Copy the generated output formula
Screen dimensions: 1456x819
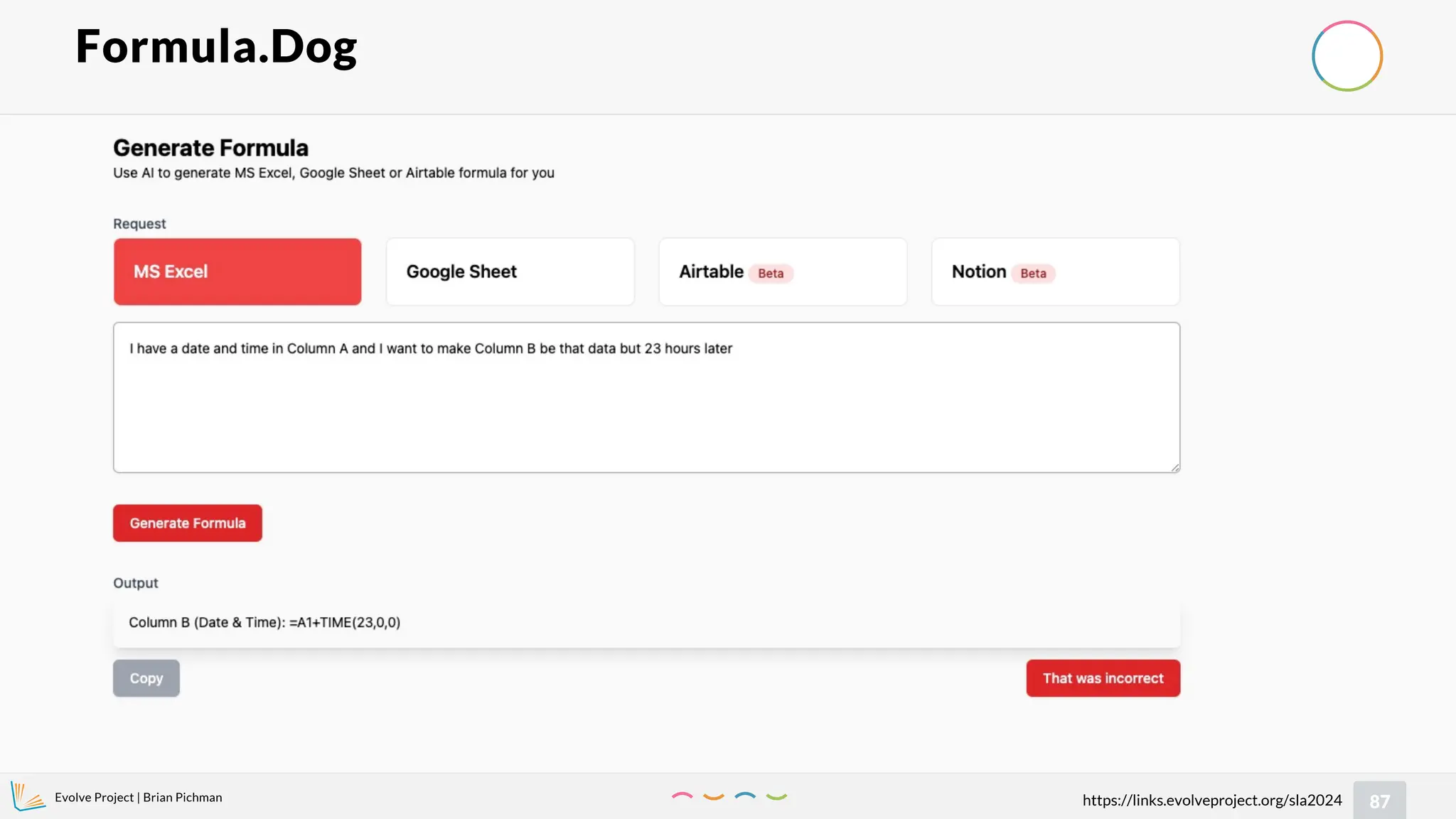(146, 678)
